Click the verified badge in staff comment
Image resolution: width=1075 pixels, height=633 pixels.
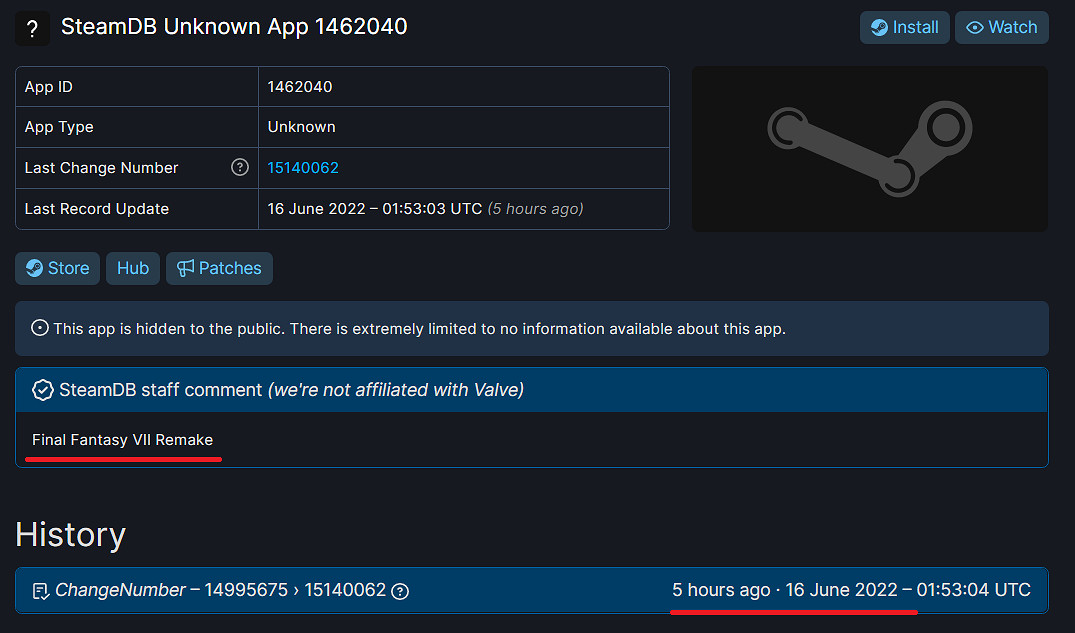pyautogui.click(x=43, y=390)
